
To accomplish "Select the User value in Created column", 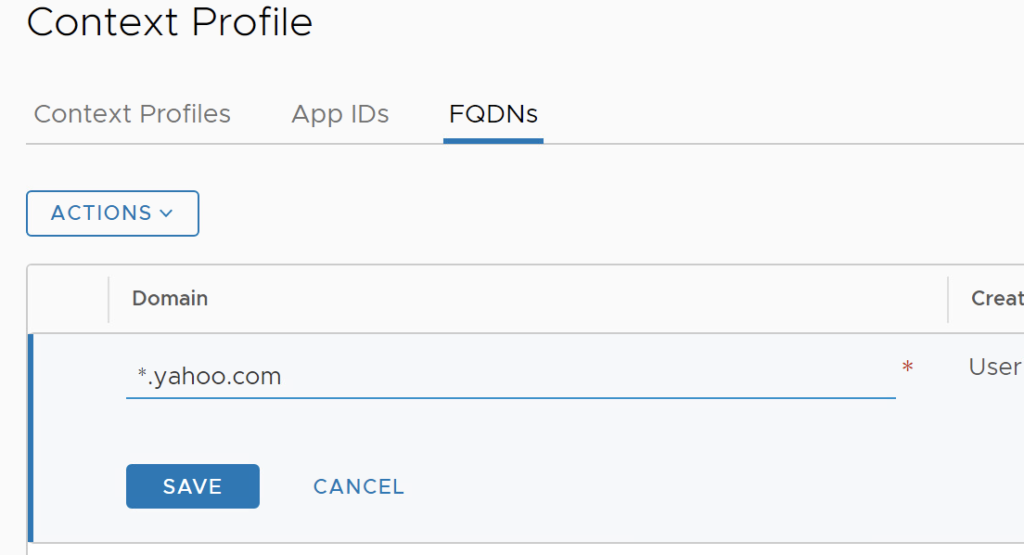I will (995, 367).
